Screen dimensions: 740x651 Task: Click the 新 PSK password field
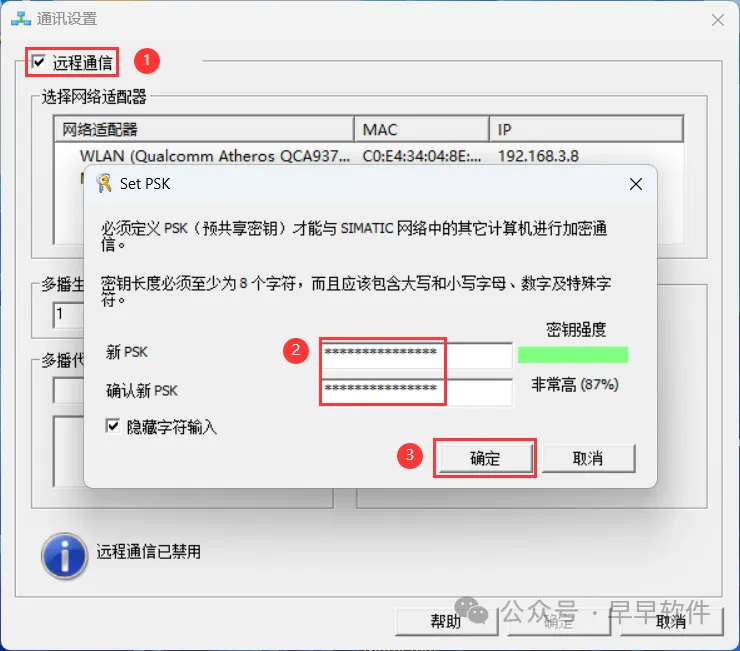pos(417,355)
